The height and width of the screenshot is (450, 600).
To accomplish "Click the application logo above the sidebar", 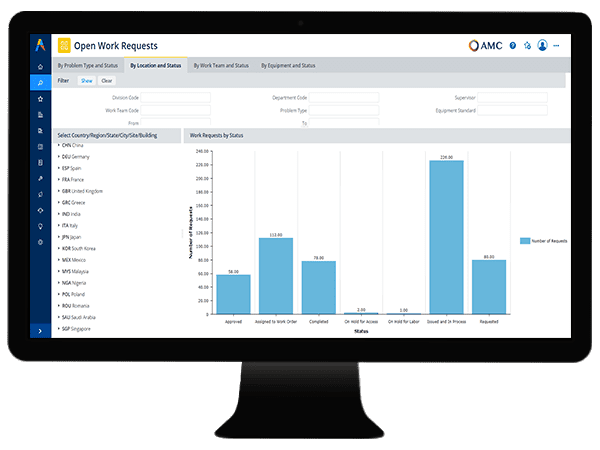I will 40,45.
